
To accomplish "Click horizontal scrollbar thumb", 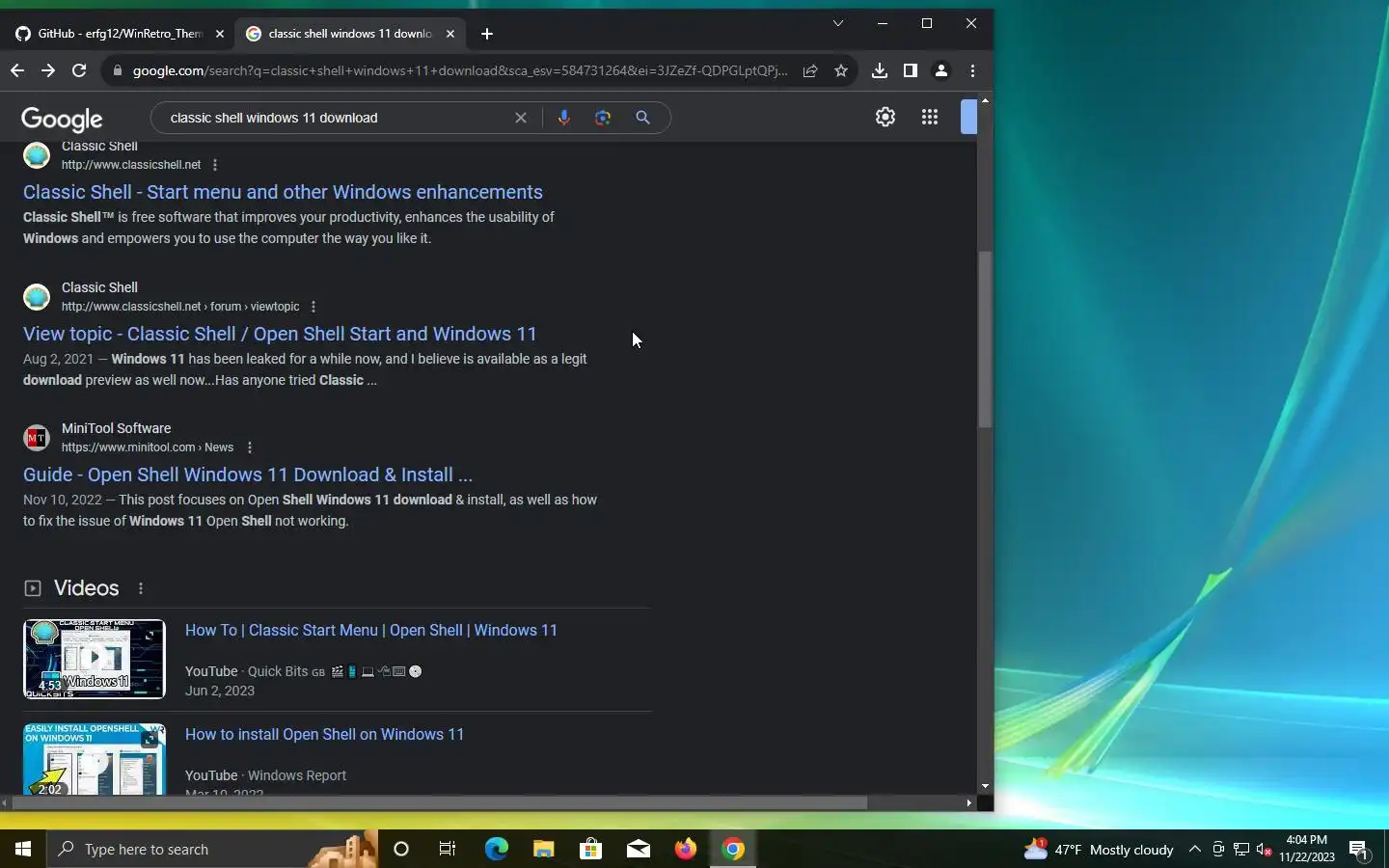I will (440, 802).
